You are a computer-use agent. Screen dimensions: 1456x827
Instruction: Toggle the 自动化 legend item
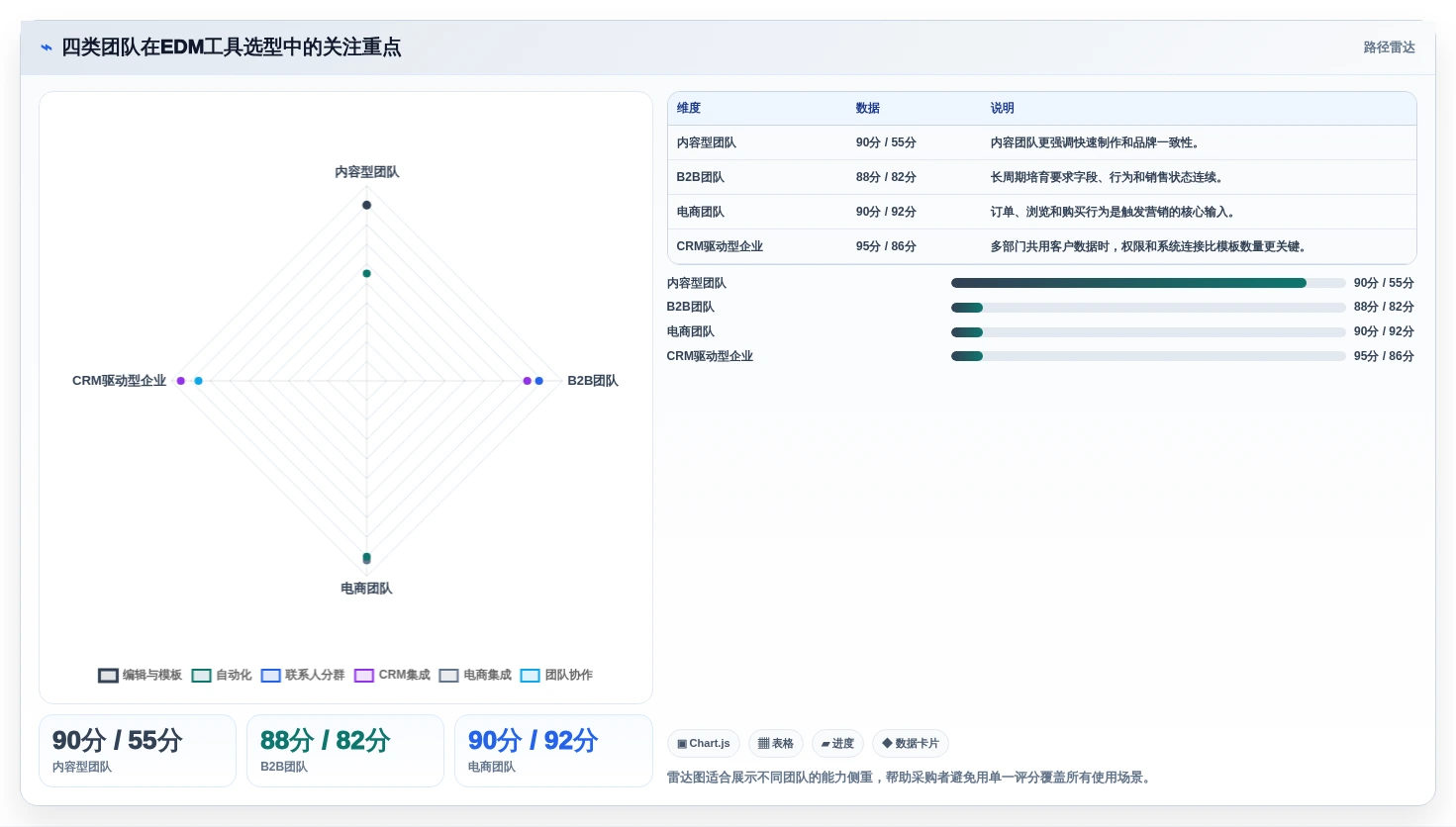[222, 675]
